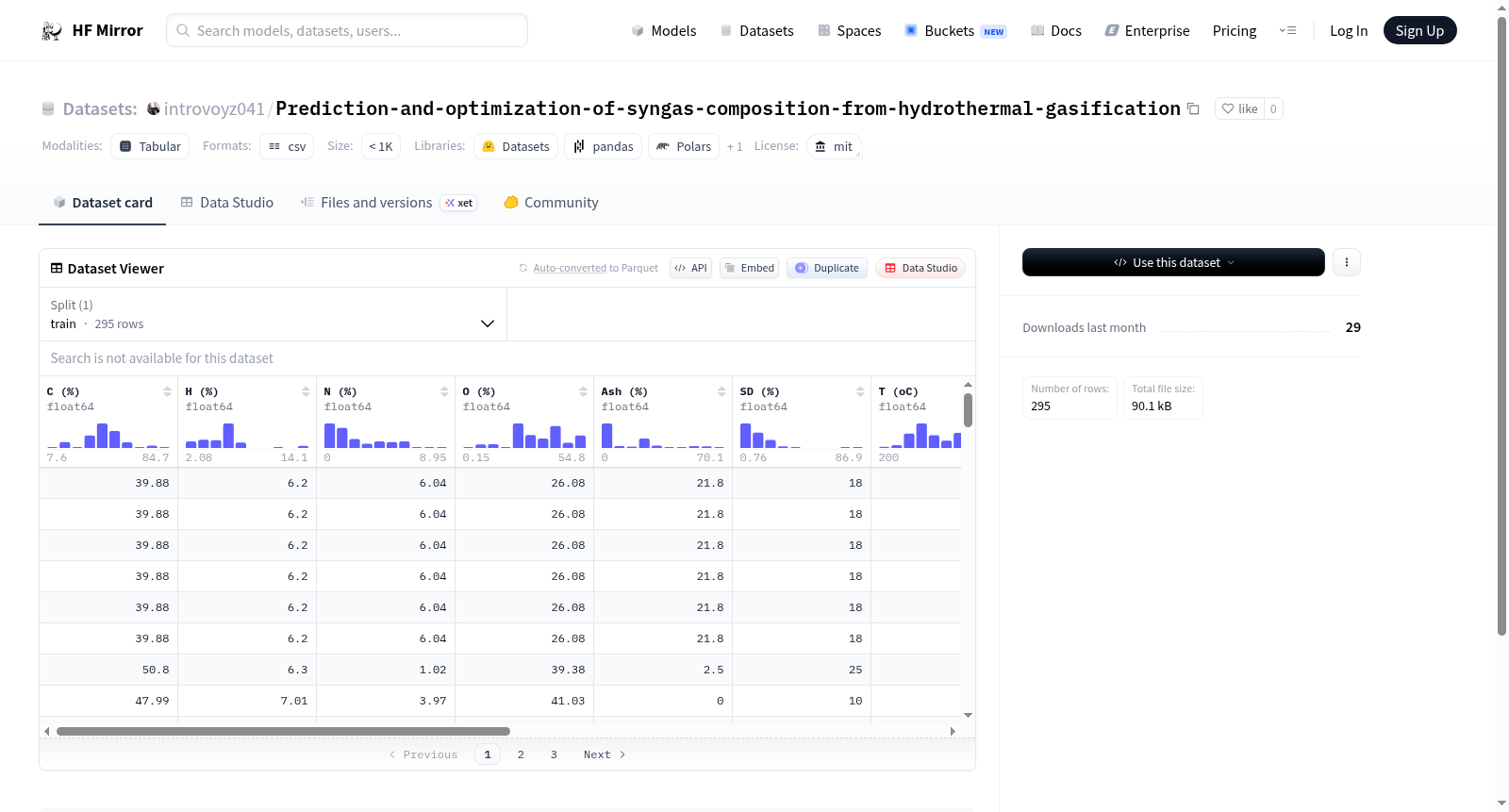The height and width of the screenshot is (812, 1509).
Task: Go to Datasets in the navigation
Action: click(x=756, y=31)
